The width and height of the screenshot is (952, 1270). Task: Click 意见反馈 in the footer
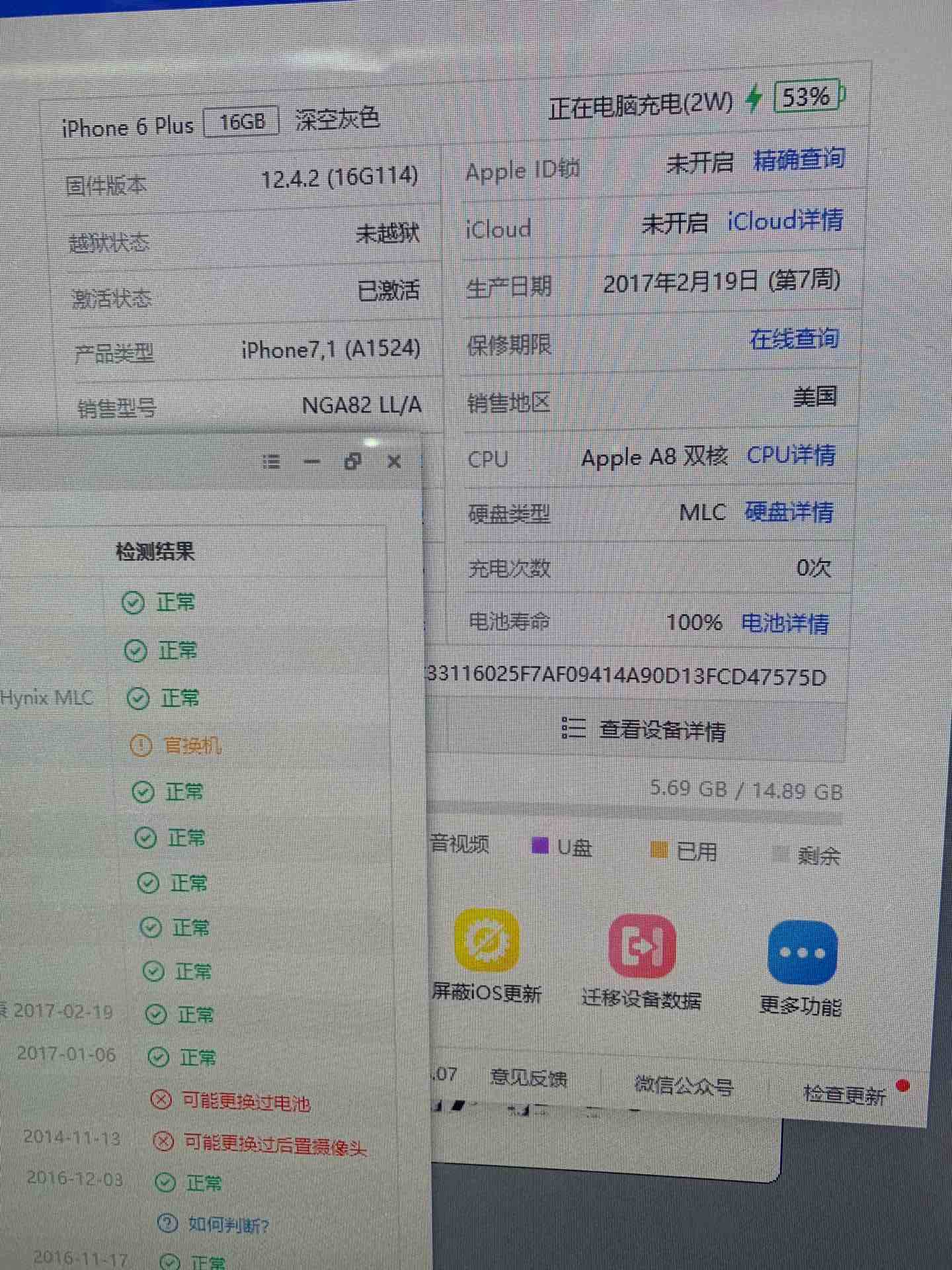[x=528, y=1078]
